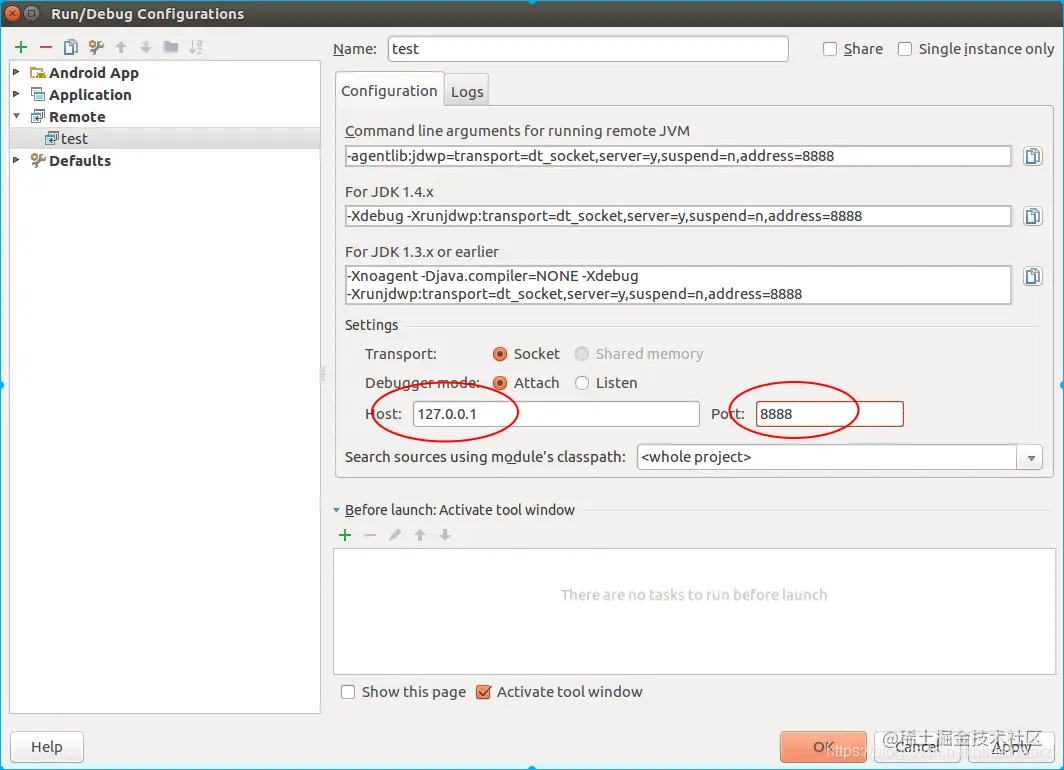
Task: Select Attach debugger mode
Action: (500, 383)
